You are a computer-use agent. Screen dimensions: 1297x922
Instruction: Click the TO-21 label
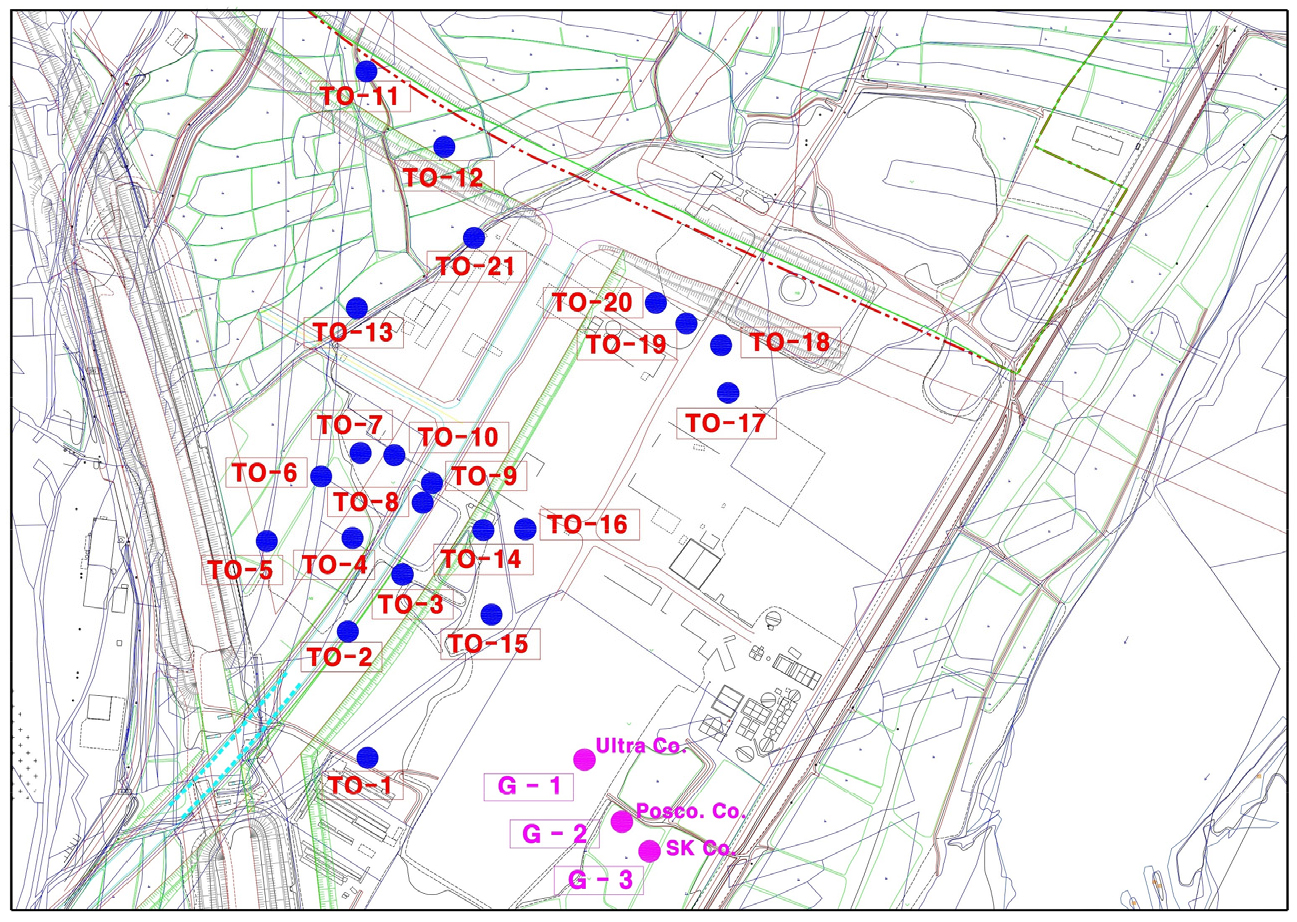pyautogui.click(x=474, y=266)
